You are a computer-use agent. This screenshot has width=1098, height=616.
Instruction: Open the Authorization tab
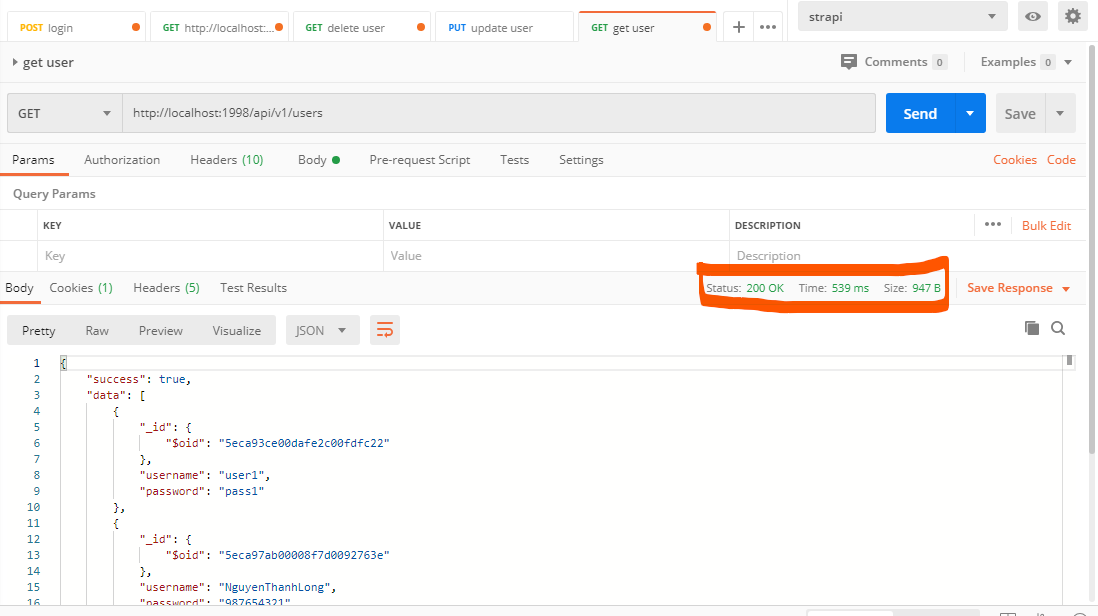(x=122, y=160)
